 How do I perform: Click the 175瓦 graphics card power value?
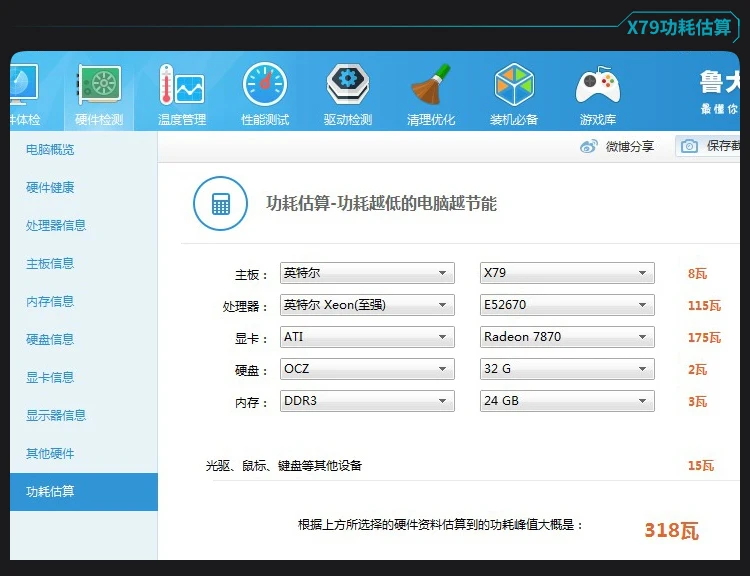pyautogui.click(x=704, y=338)
